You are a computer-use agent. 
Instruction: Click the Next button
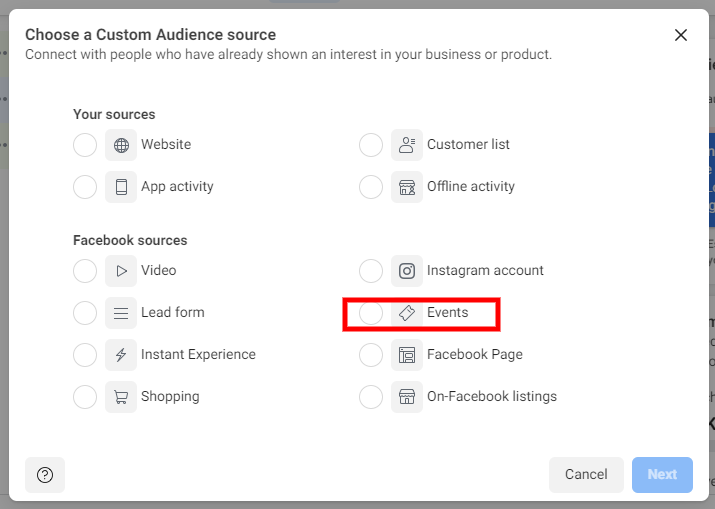pos(662,475)
